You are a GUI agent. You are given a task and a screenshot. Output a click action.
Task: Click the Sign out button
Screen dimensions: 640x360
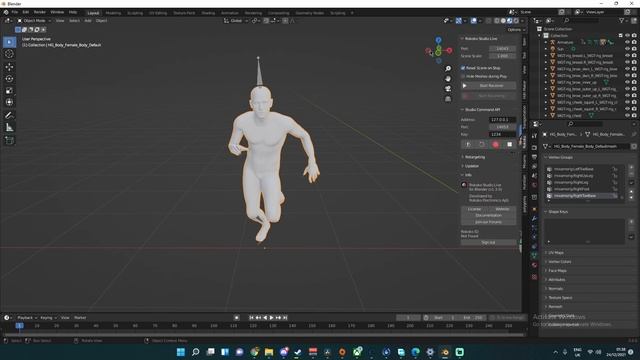click(x=489, y=242)
